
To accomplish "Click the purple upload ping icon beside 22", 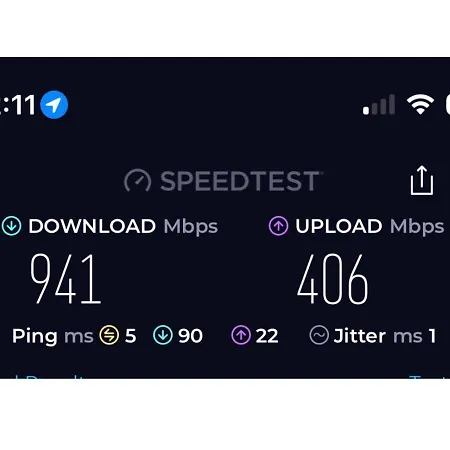I will click(x=241, y=335).
